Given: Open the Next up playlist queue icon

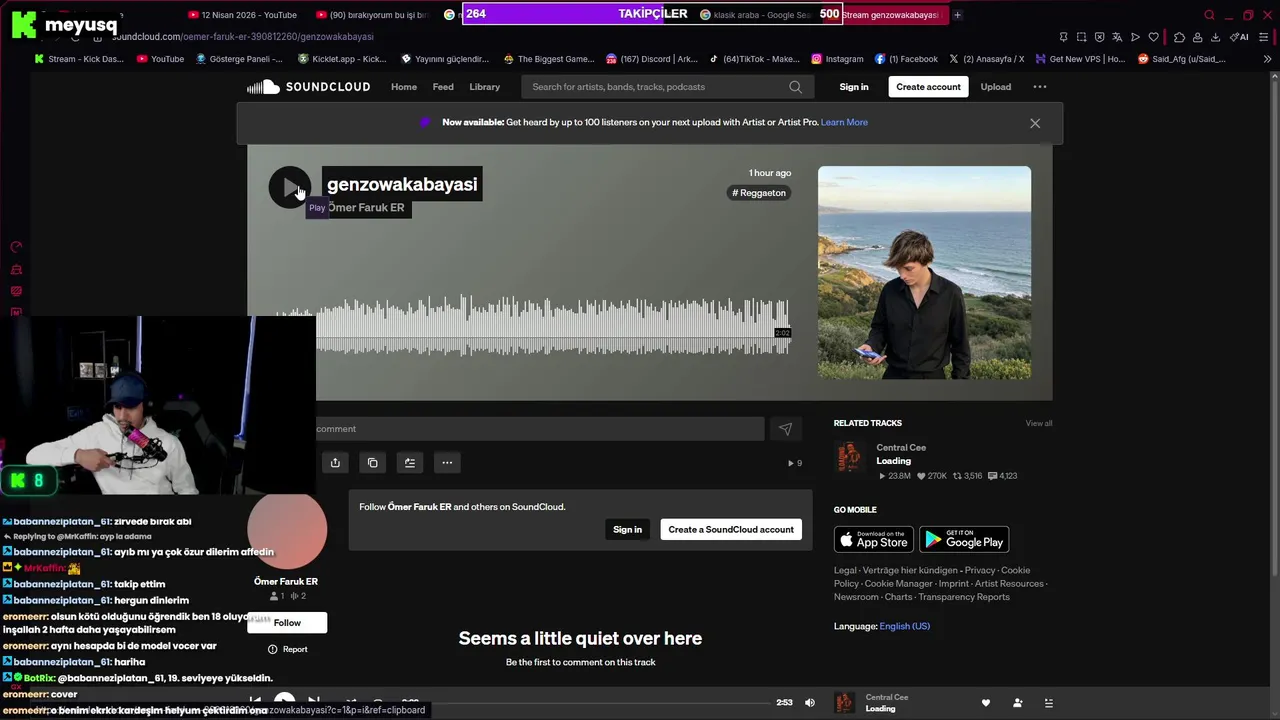Looking at the screenshot, I should click(x=1048, y=703).
